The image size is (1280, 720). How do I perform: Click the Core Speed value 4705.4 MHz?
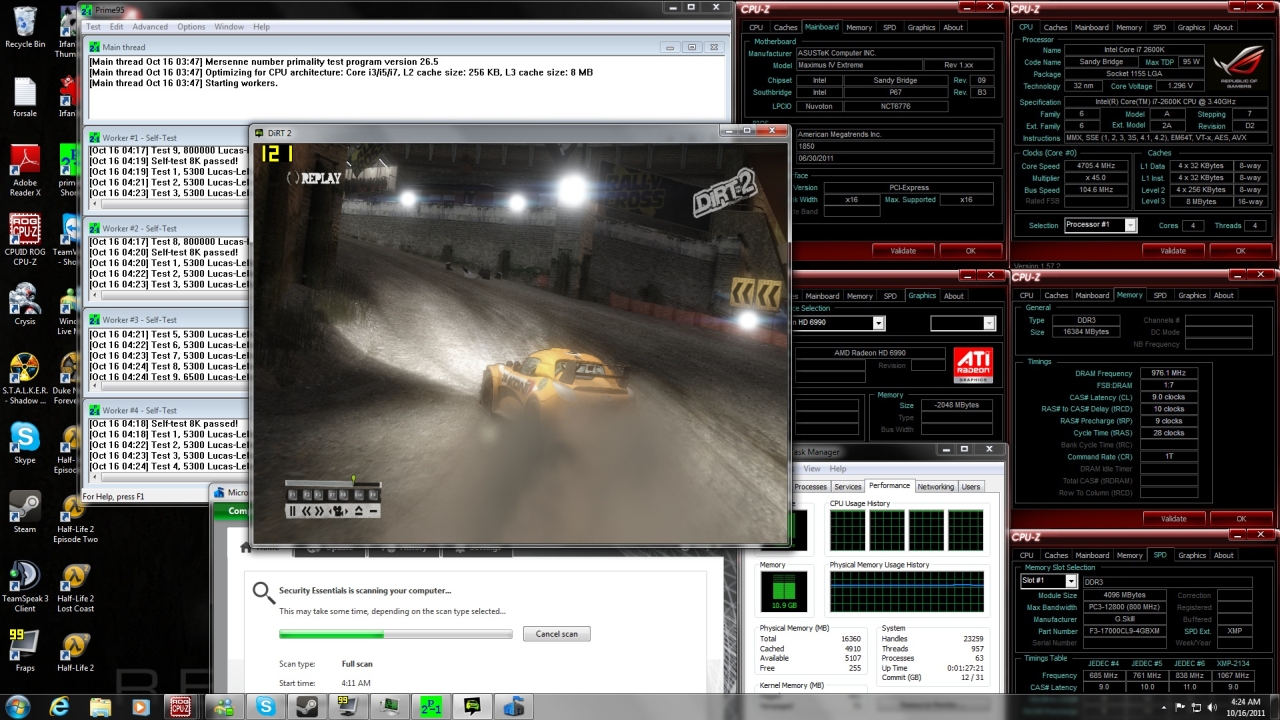[x=1096, y=166]
